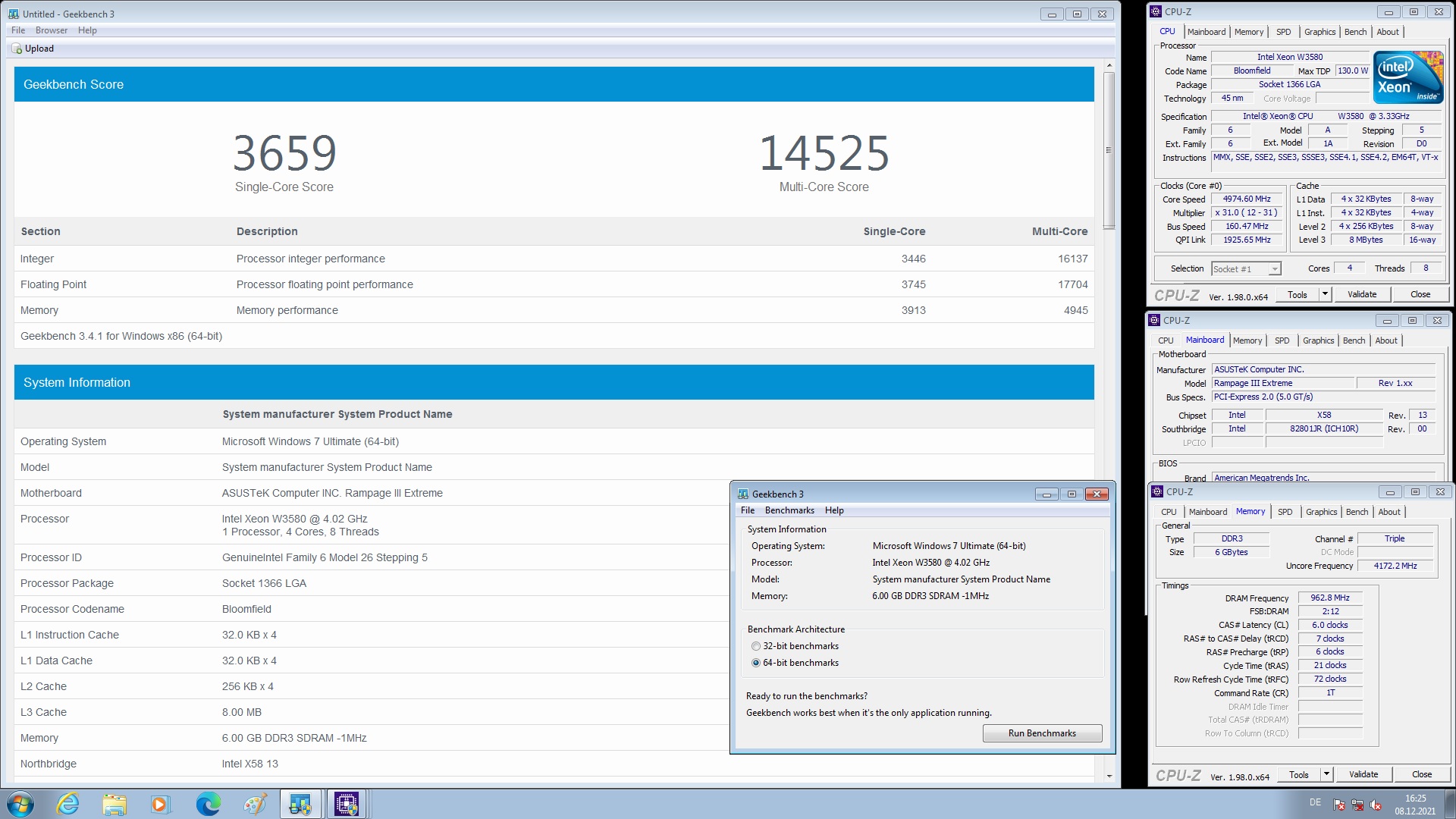This screenshot has height=819, width=1456.
Task: Click the Run Benchmarks button
Action: (1042, 733)
